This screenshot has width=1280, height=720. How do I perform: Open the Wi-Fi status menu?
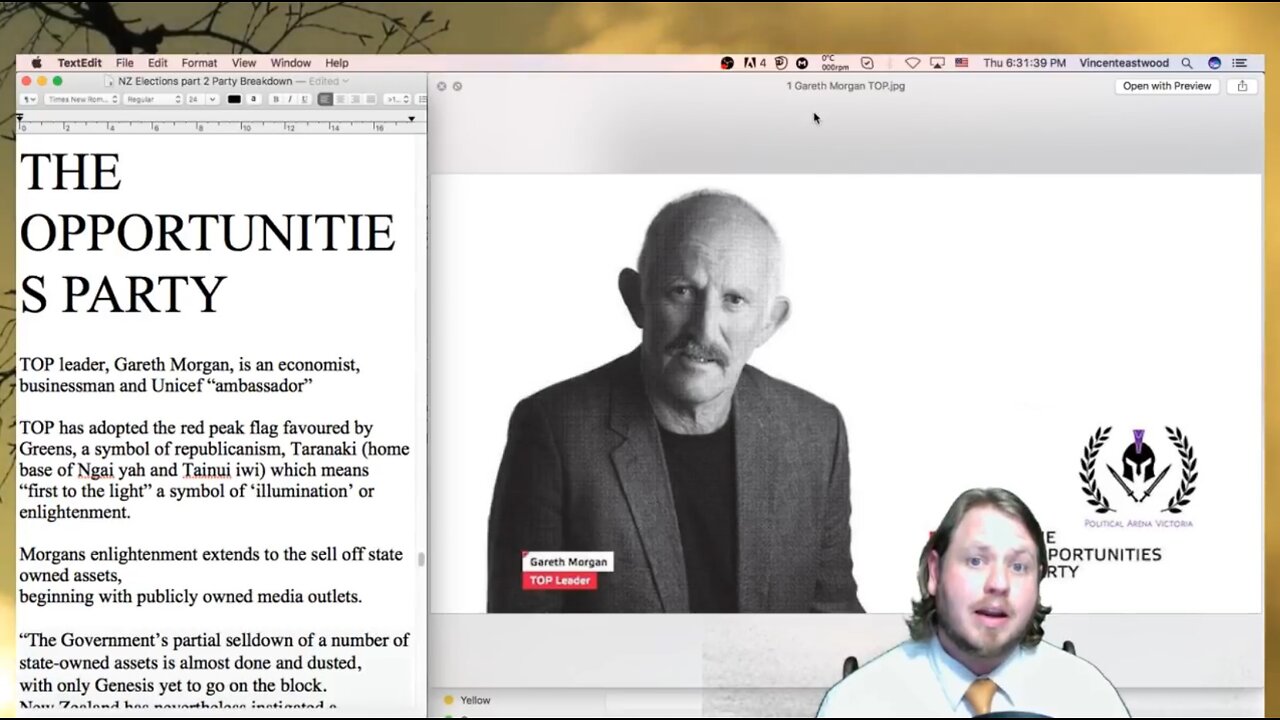[x=912, y=63]
